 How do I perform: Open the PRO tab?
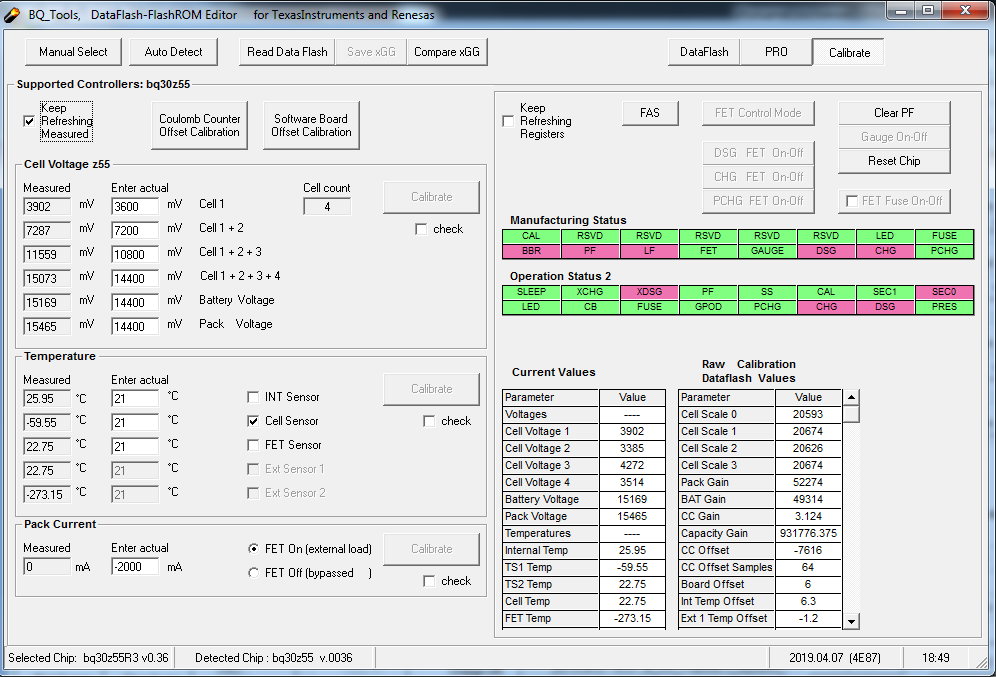click(x=776, y=52)
